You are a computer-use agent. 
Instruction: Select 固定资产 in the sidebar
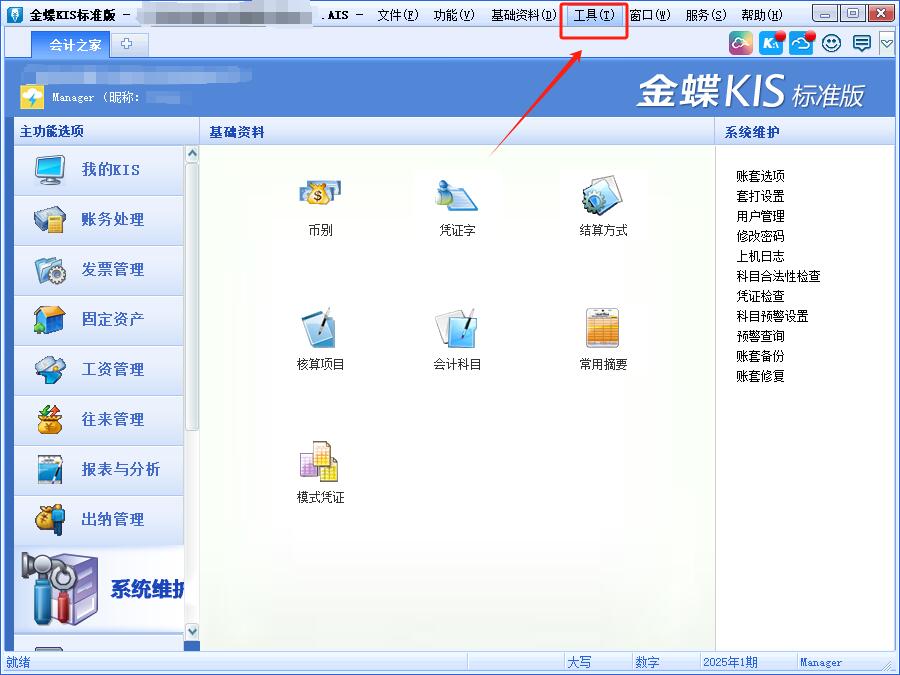(100, 320)
